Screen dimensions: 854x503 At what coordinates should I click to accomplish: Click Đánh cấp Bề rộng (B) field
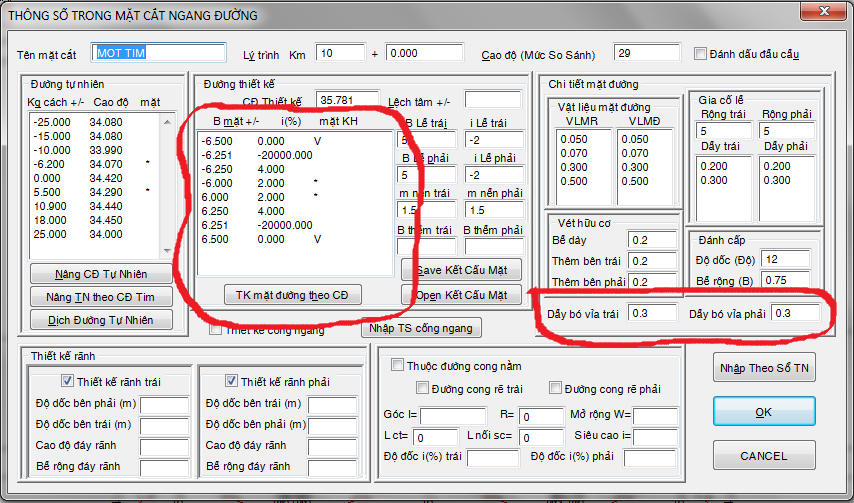click(x=785, y=279)
